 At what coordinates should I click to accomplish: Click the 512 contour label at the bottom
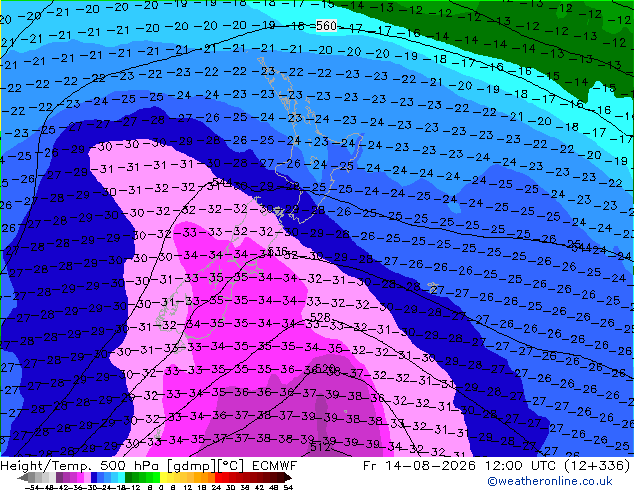(x=320, y=447)
